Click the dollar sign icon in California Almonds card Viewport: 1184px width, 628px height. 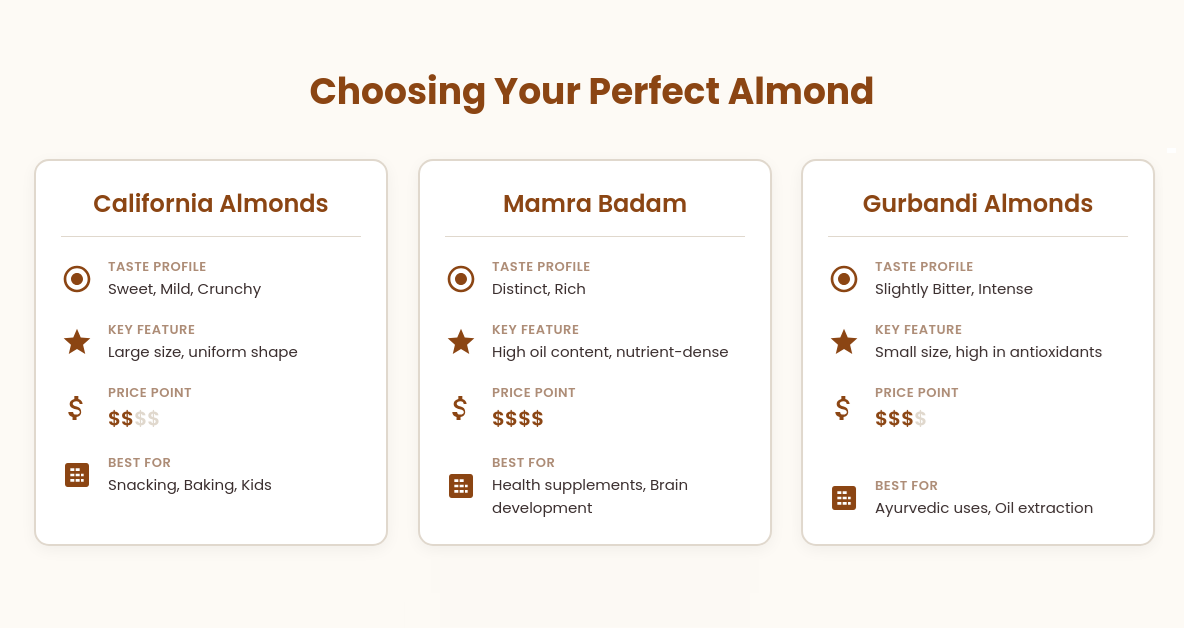pos(75,408)
